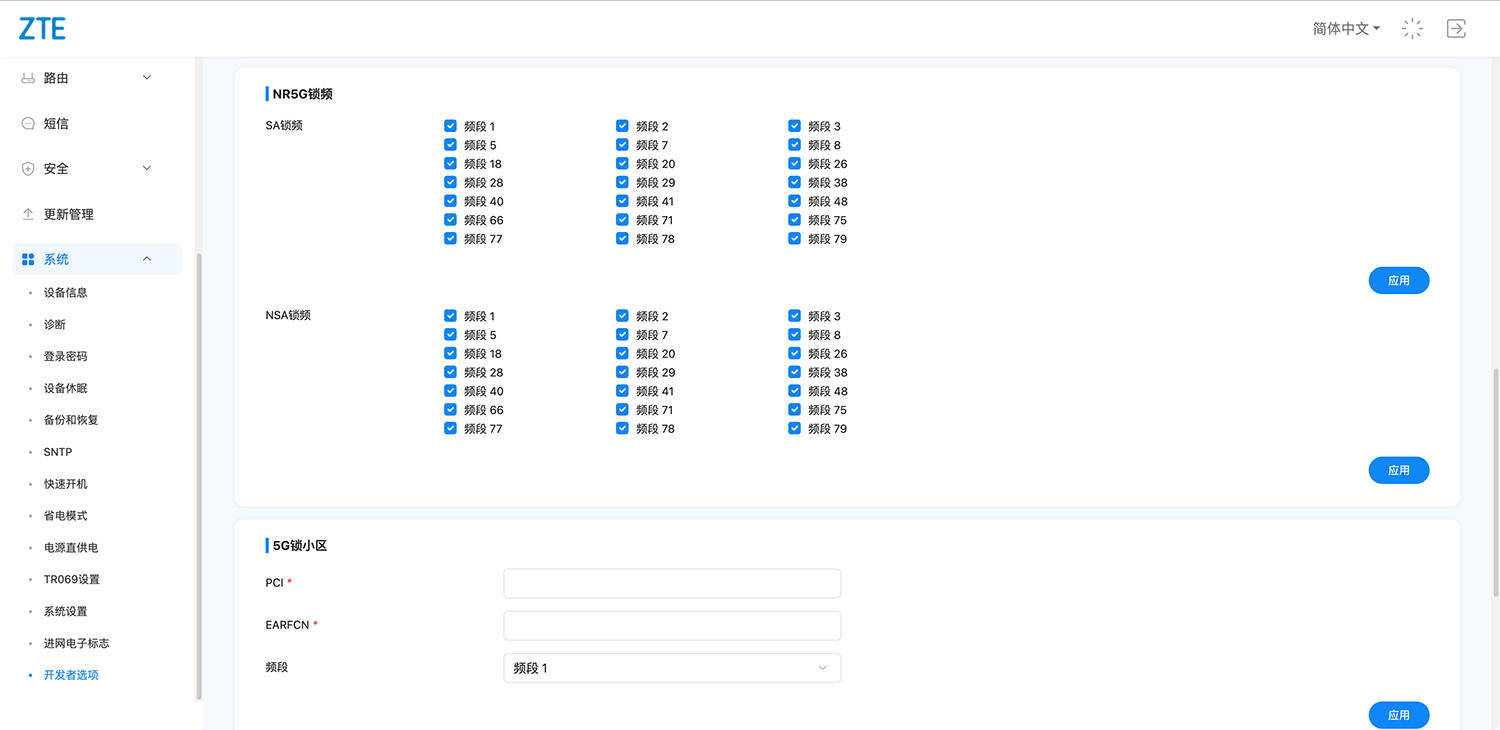This screenshot has width=1500, height=730.
Task: Uncheck SA锁频 频段 79
Action: coord(794,239)
